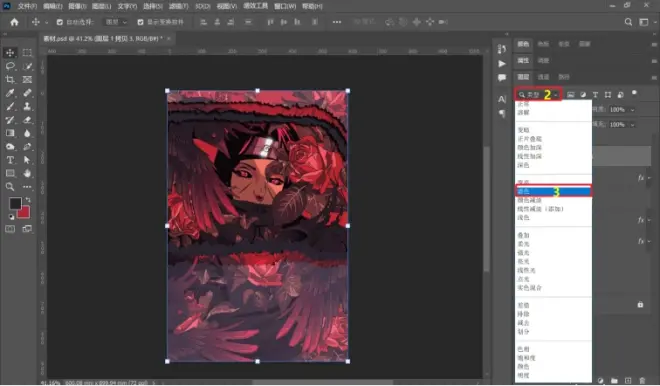The image size is (660, 386).
Task: Turn layer filtering on or off
Action: [634, 93]
